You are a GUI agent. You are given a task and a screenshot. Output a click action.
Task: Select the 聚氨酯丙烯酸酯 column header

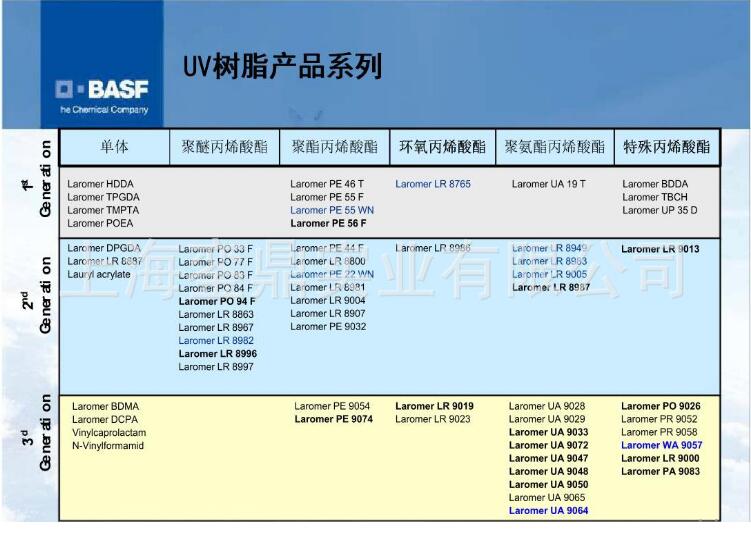click(555, 147)
